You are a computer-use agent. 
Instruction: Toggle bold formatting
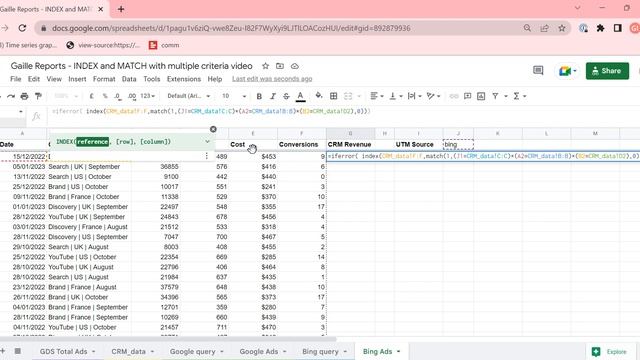coord(259,96)
